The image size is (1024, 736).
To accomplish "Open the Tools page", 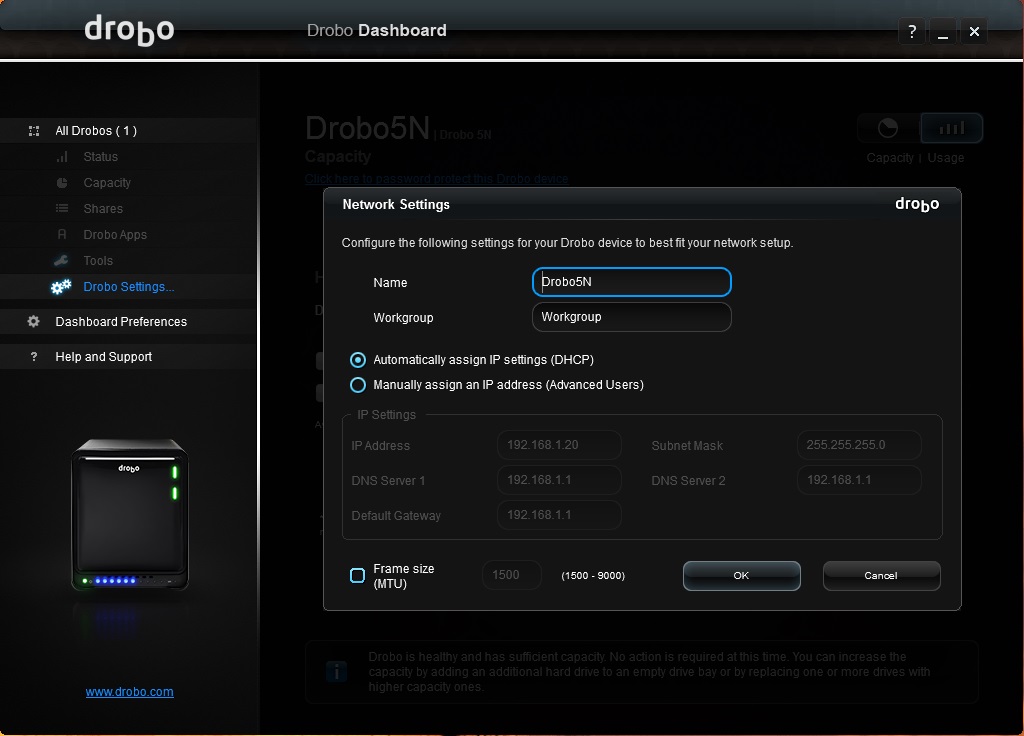I will pos(98,261).
